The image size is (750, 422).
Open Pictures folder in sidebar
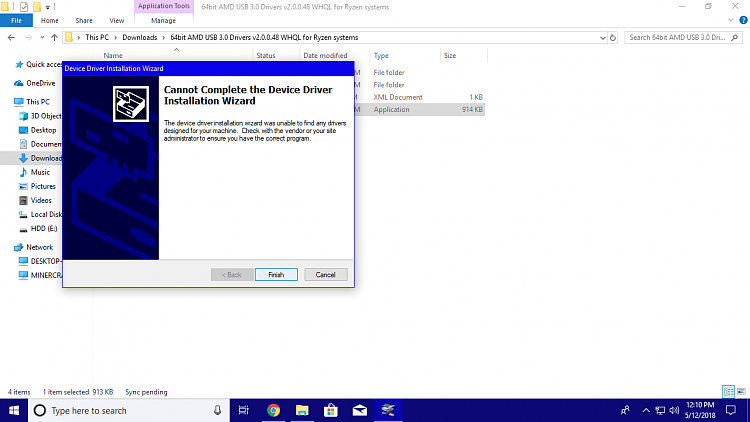click(37, 186)
